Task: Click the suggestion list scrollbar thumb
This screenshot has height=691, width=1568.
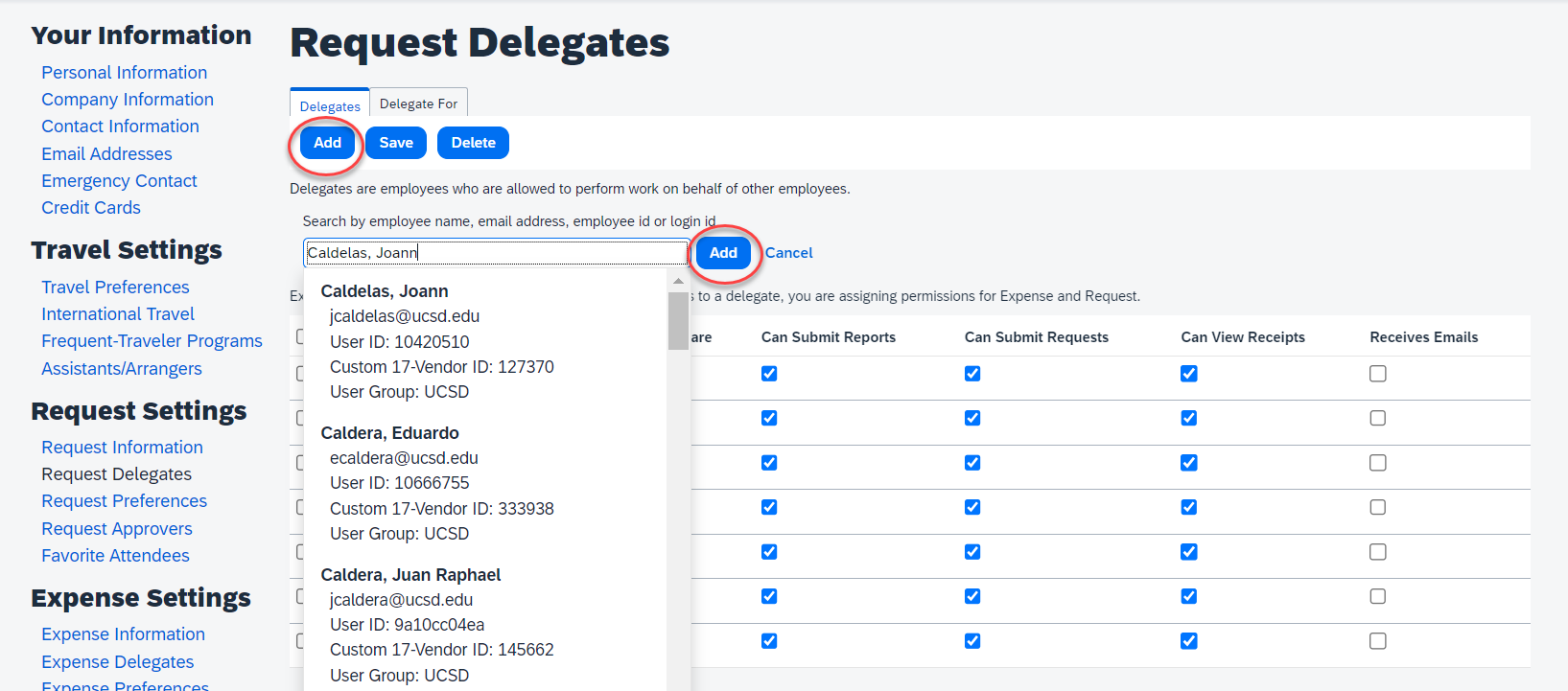Action: [678, 321]
